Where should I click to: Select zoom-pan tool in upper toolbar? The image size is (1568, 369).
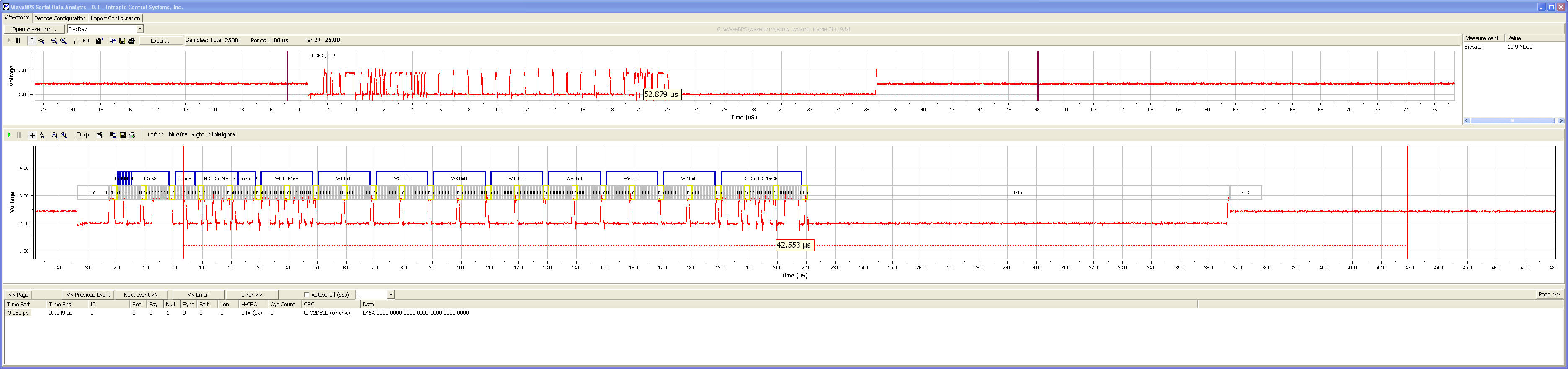point(41,41)
